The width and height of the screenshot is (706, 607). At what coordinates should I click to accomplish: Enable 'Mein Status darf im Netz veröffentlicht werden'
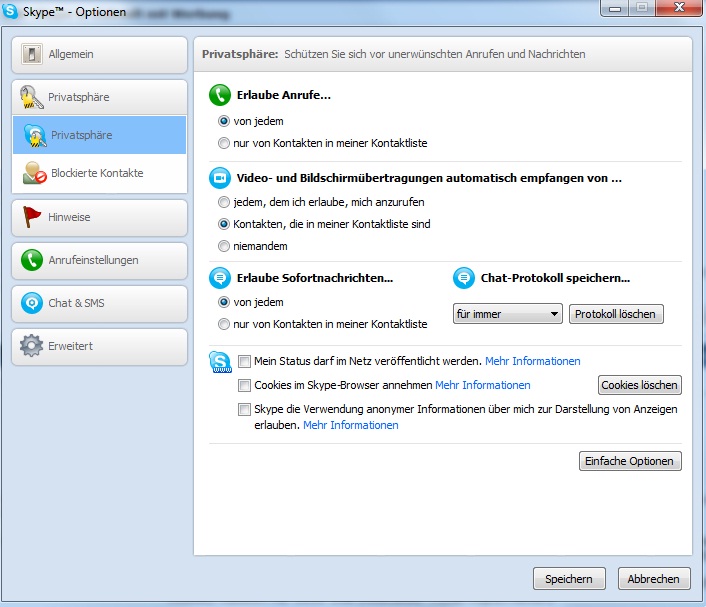point(244,361)
